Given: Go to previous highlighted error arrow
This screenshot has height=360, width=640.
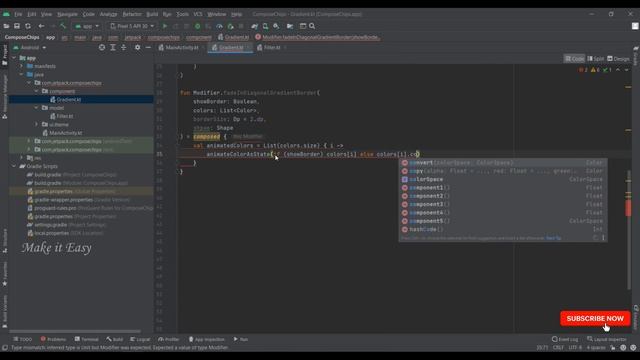Looking at the screenshot, I should (x=618, y=70).
